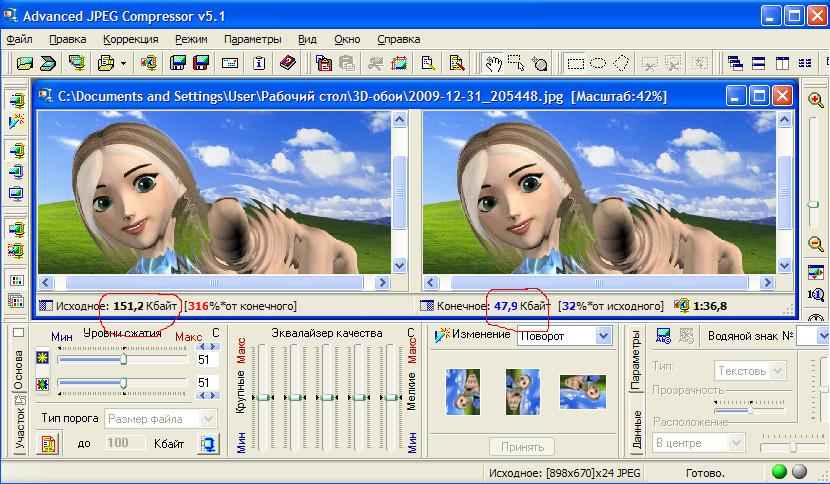
Task: Switch to the Участок vertical tab
Action: [20, 425]
